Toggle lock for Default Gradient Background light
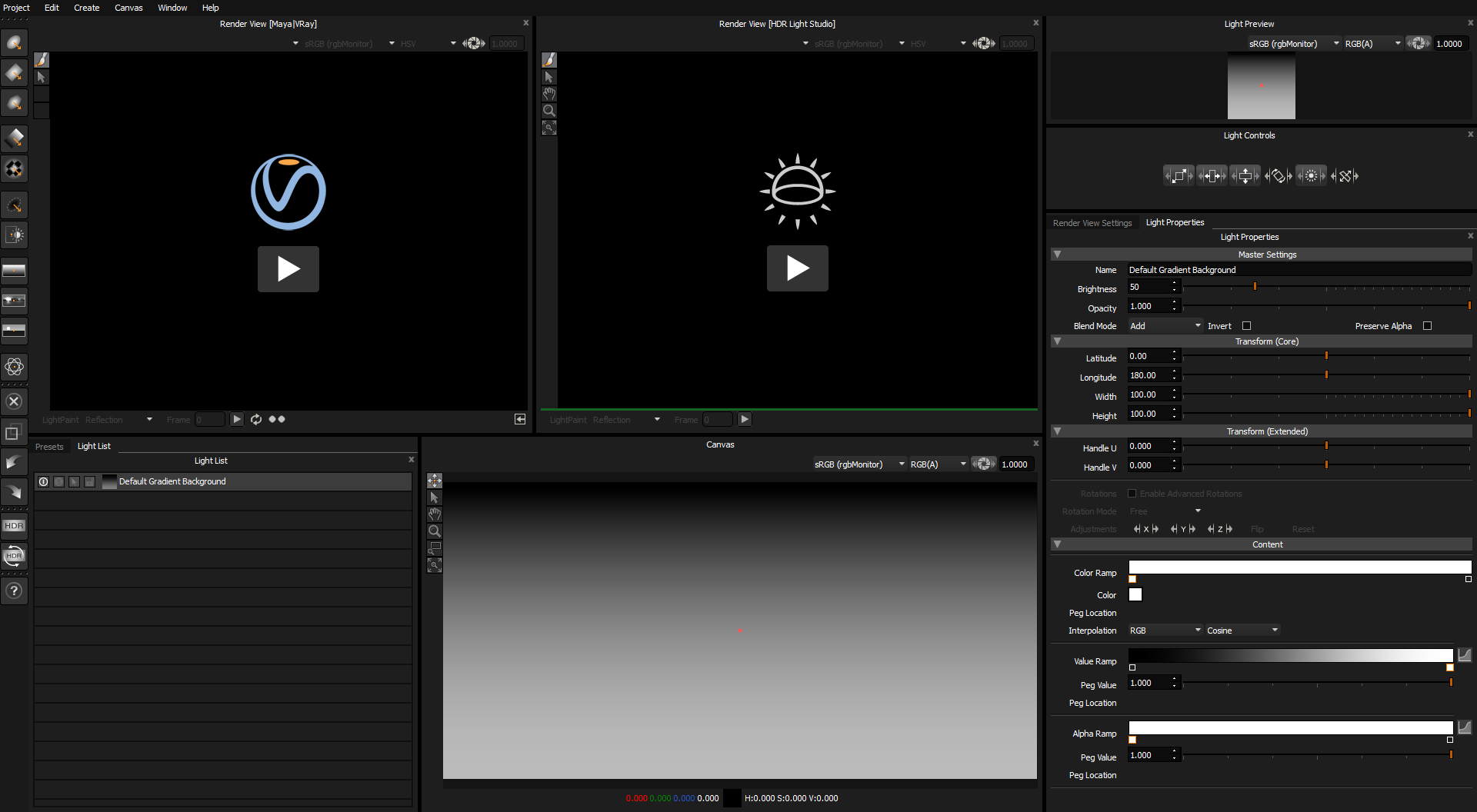 89,481
